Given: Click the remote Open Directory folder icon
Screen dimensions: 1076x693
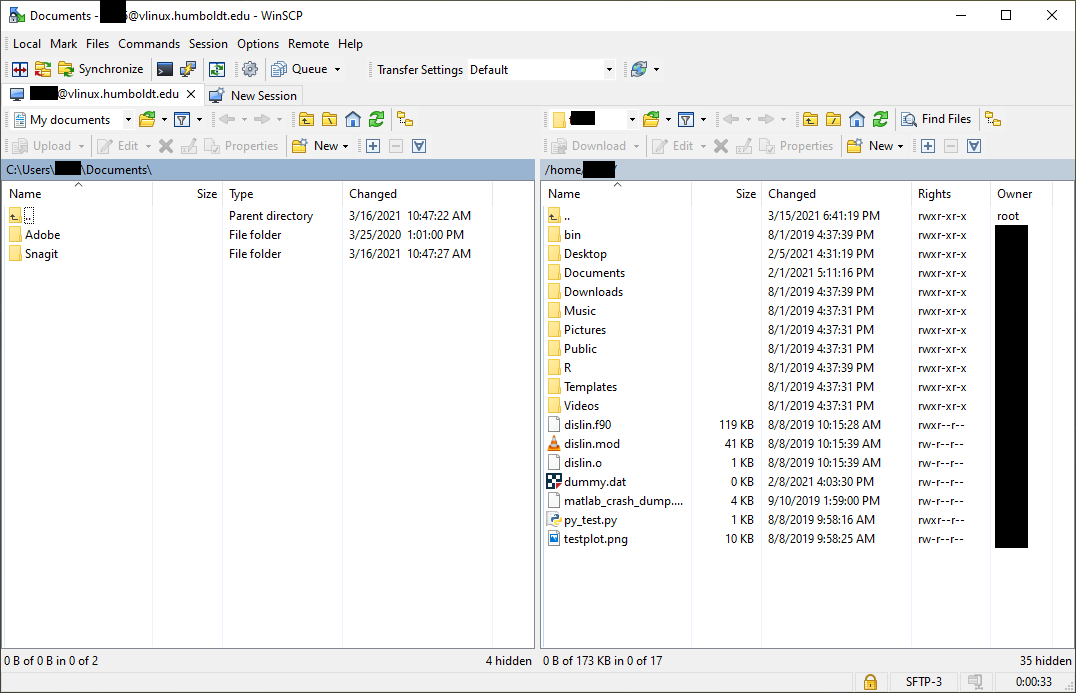Looking at the screenshot, I should [651, 119].
